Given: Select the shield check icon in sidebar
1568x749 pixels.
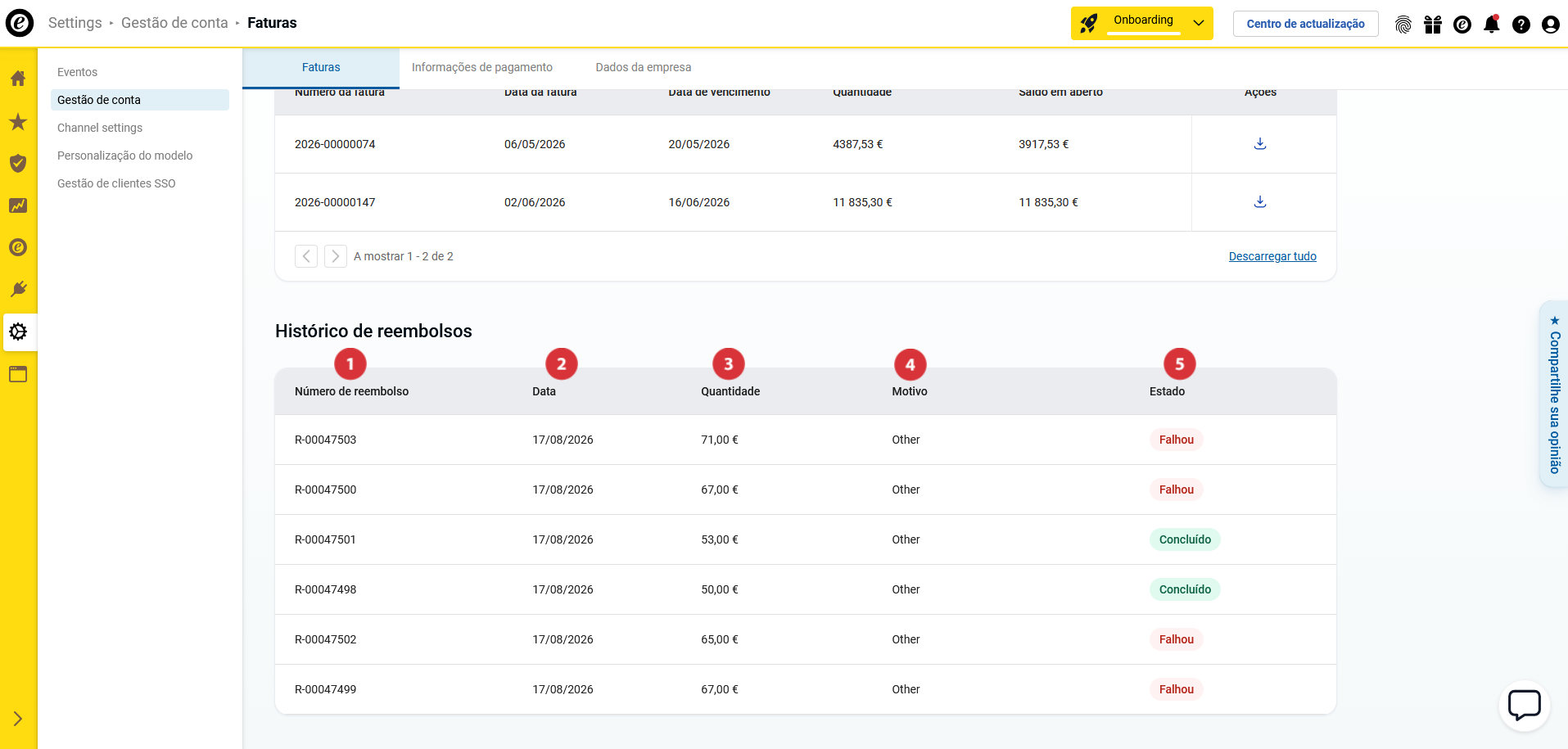Looking at the screenshot, I should [x=18, y=163].
